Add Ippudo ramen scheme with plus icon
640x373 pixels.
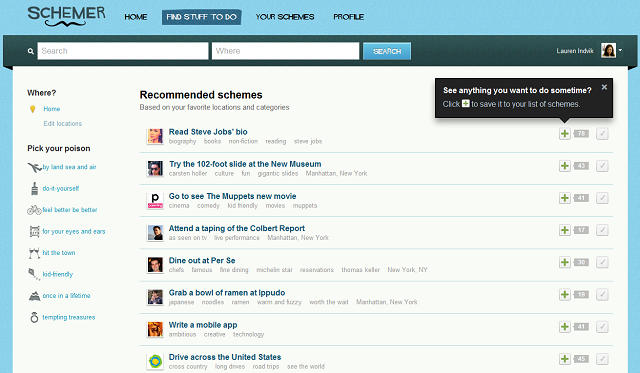[564, 294]
